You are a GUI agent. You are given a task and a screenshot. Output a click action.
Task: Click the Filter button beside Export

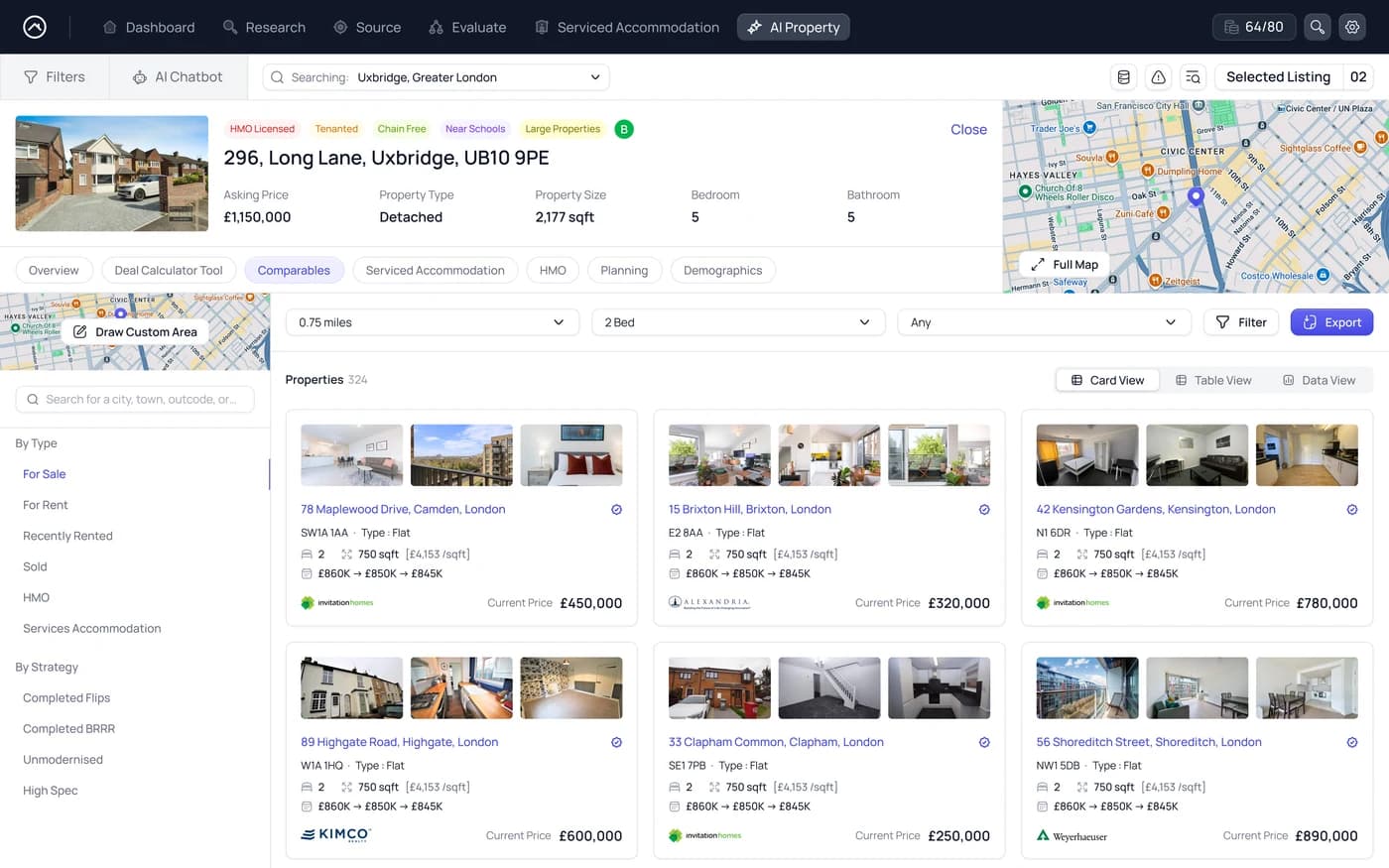tap(1241, 322)
